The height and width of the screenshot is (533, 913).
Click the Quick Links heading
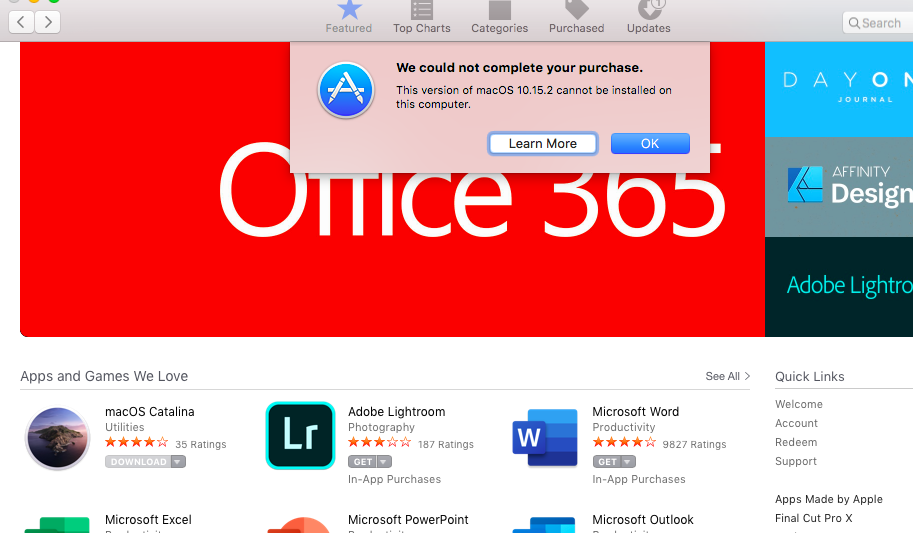[809, 377]
